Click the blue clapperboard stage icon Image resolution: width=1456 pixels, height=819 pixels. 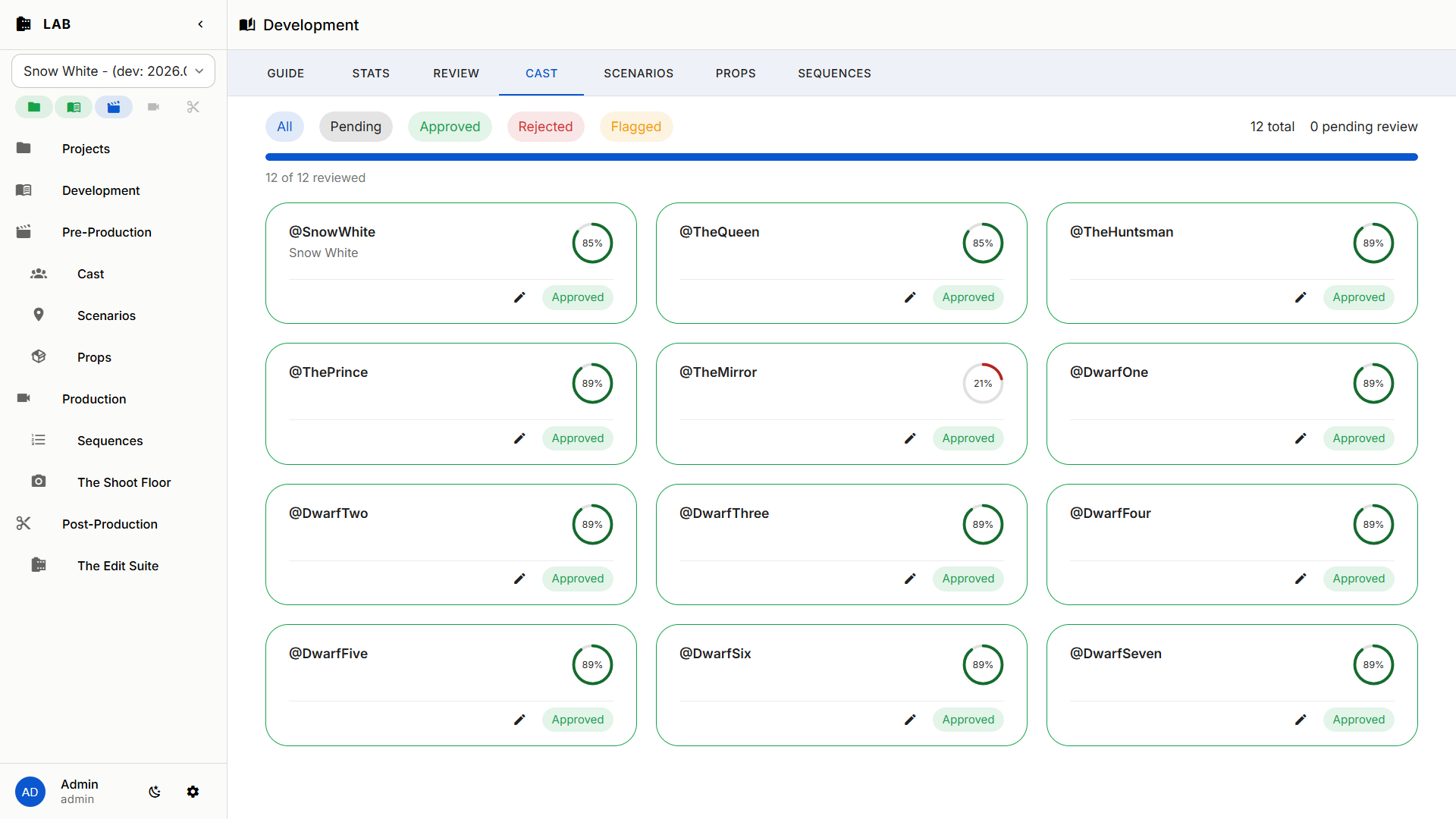[x=114, y=107]
